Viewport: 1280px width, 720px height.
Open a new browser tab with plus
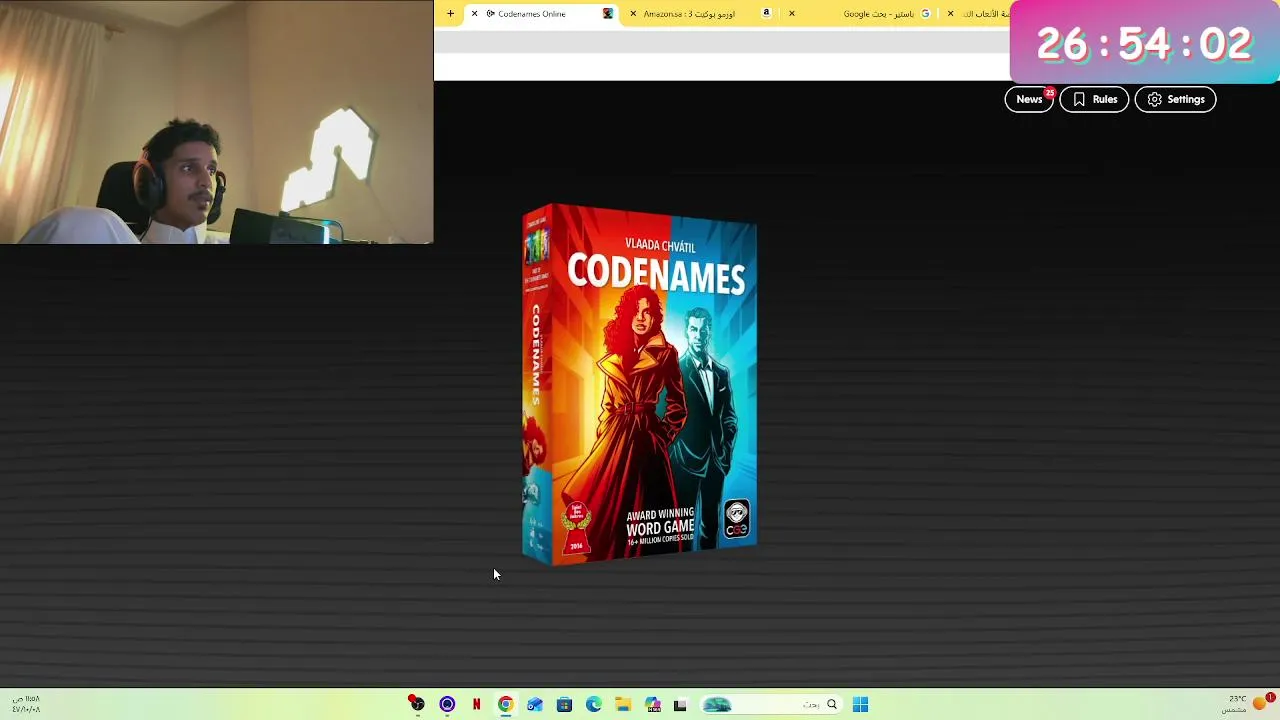coord(450,13)
